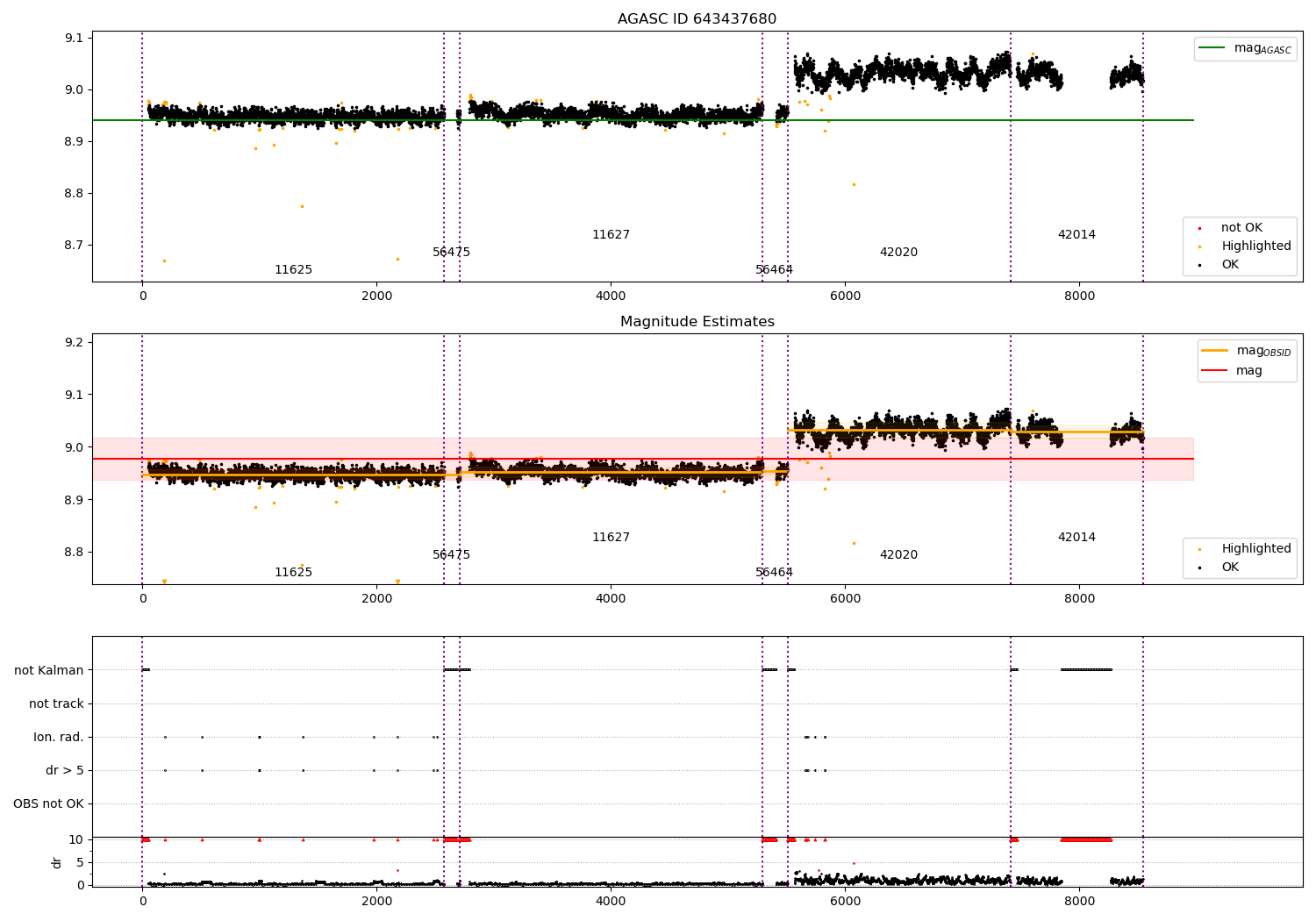Click the 'dr > 5' row label

(x=65, y=771)
